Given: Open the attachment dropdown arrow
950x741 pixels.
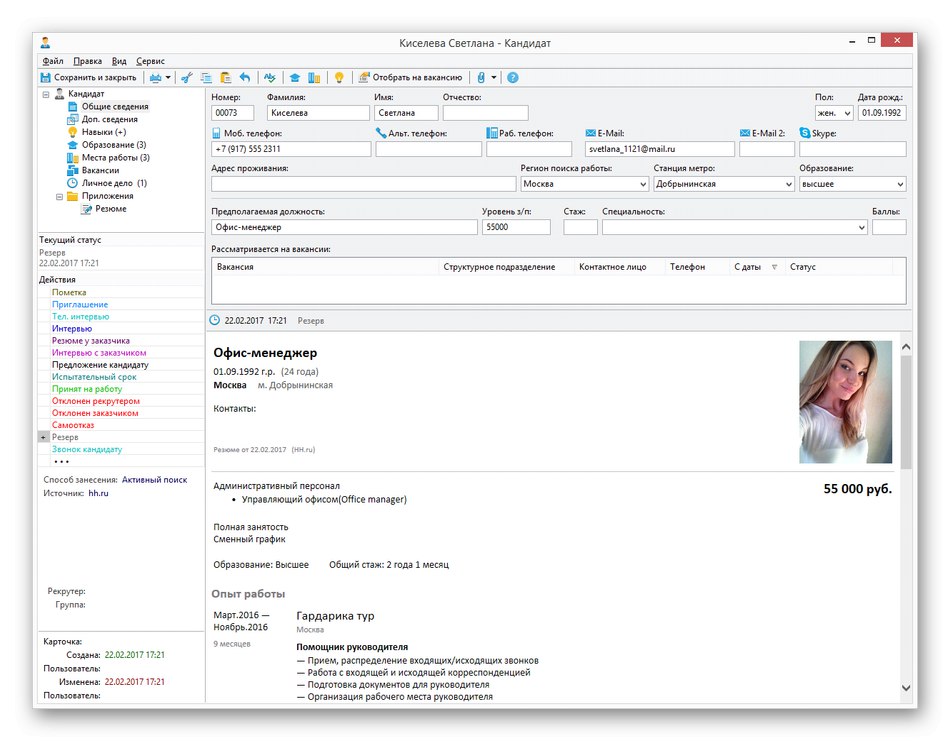Looking at the screenshot, I should pyautogui.click(x=494, y=78).
